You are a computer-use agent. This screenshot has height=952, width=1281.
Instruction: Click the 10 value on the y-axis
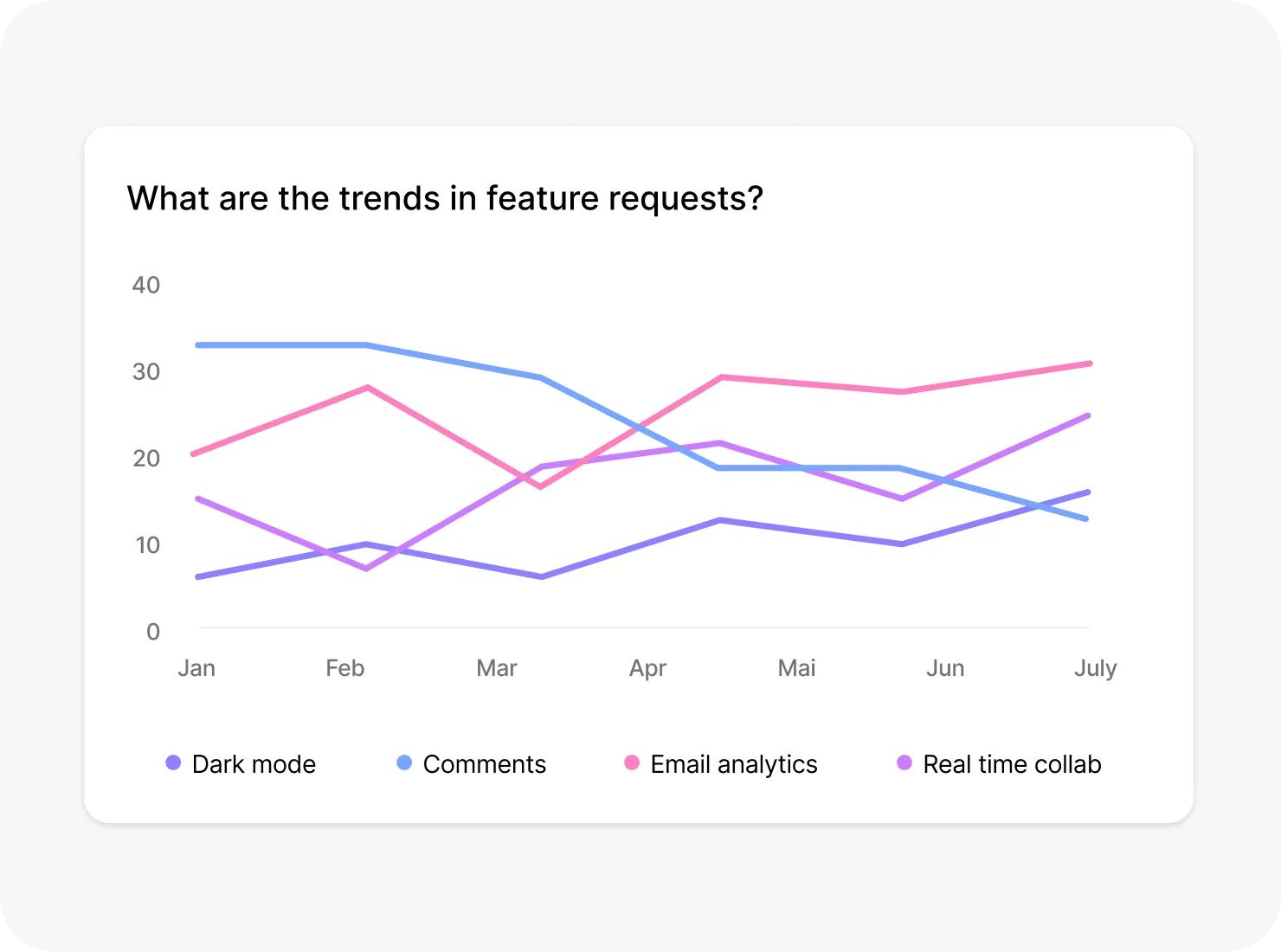[147, 544]
